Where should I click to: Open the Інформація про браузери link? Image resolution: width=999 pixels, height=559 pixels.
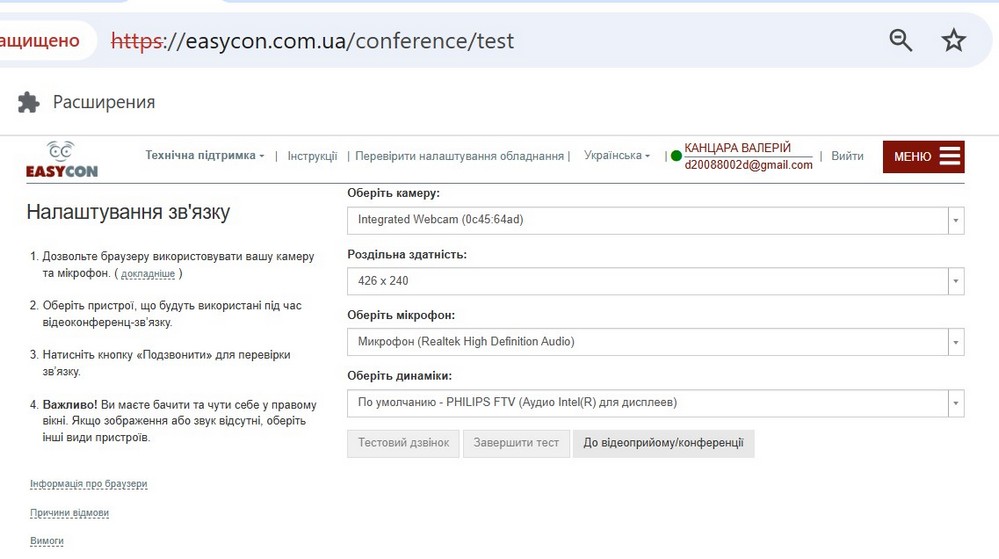pyautogui.click(x=89, y=484)
